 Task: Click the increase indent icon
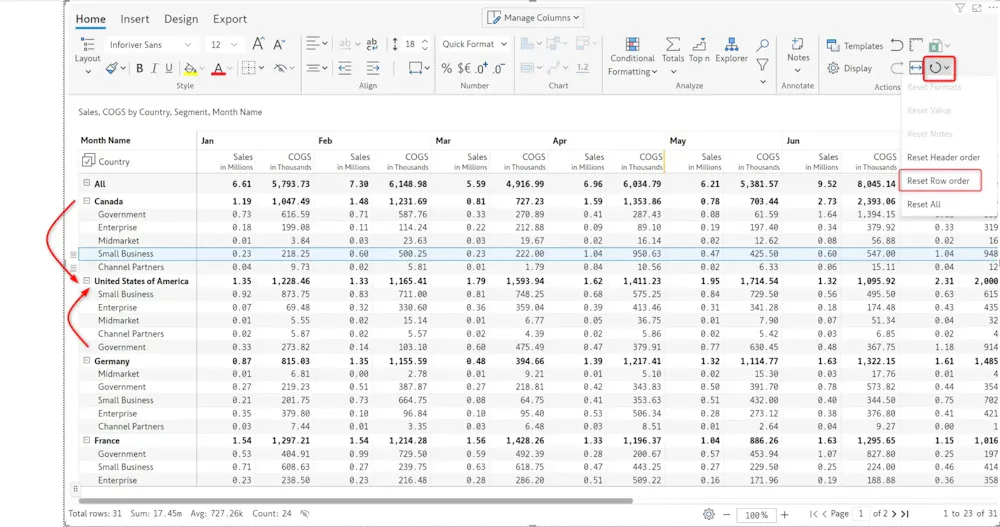[x=373, y=68]
